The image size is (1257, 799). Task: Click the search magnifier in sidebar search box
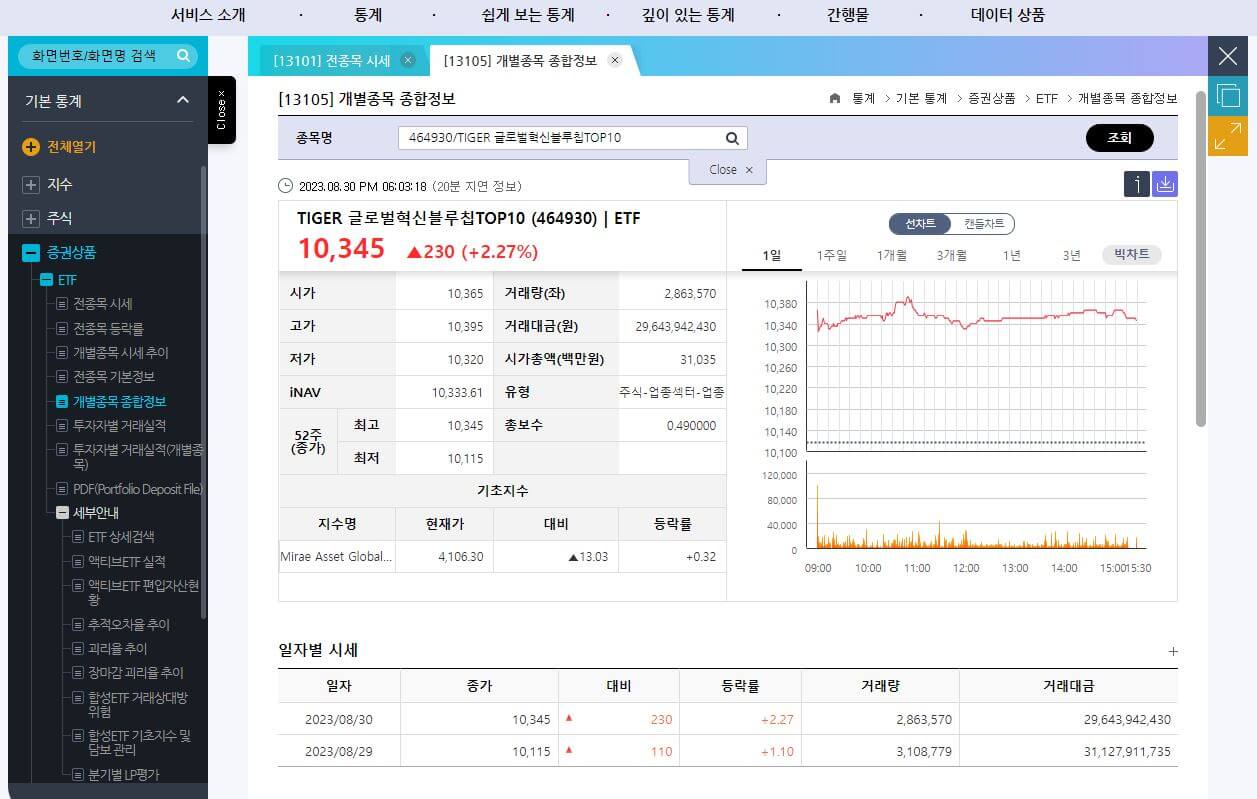pyautogui.click(x=182, y=57)
